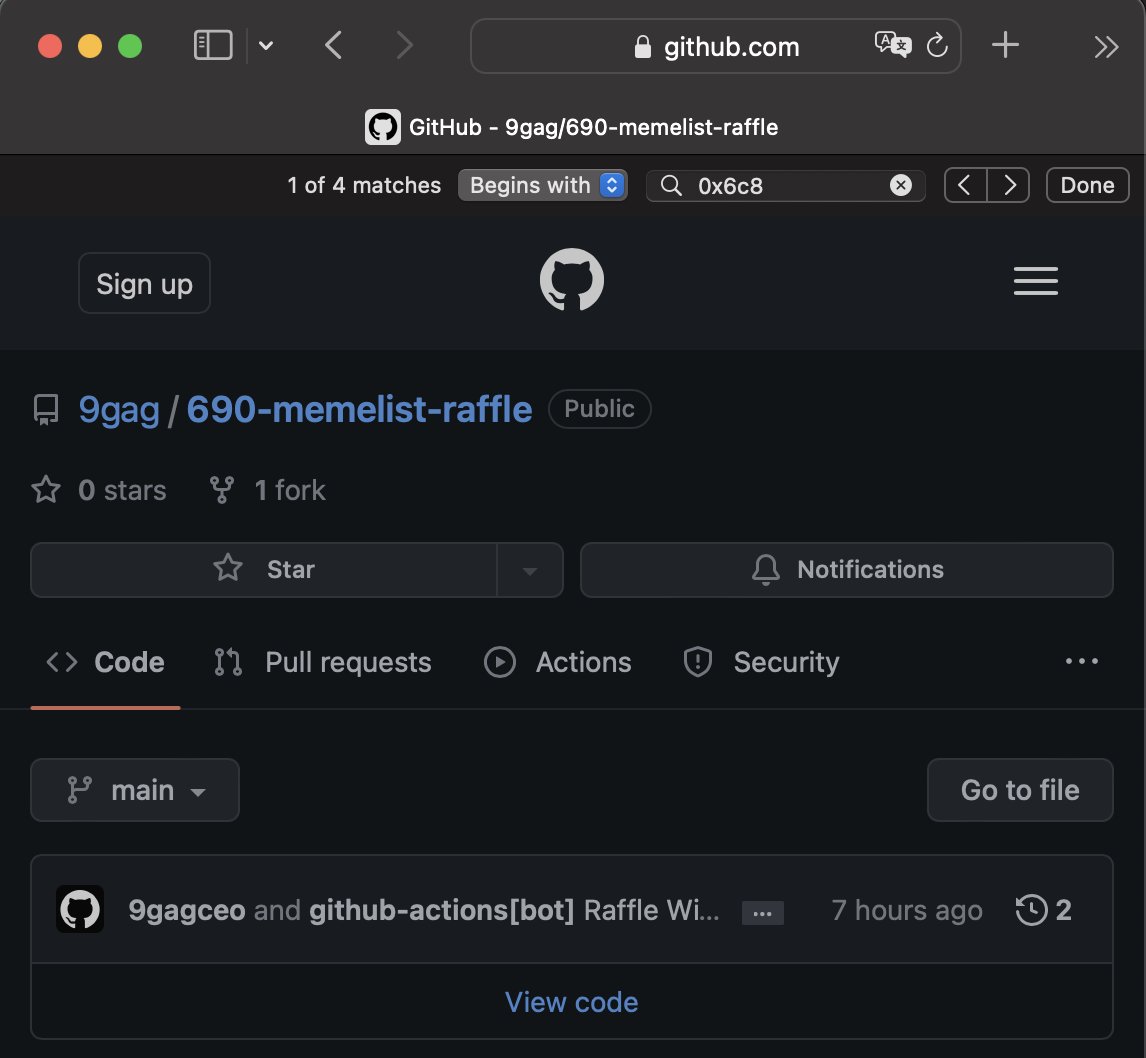
Task: Open the Notifications button
Action: 846,570
